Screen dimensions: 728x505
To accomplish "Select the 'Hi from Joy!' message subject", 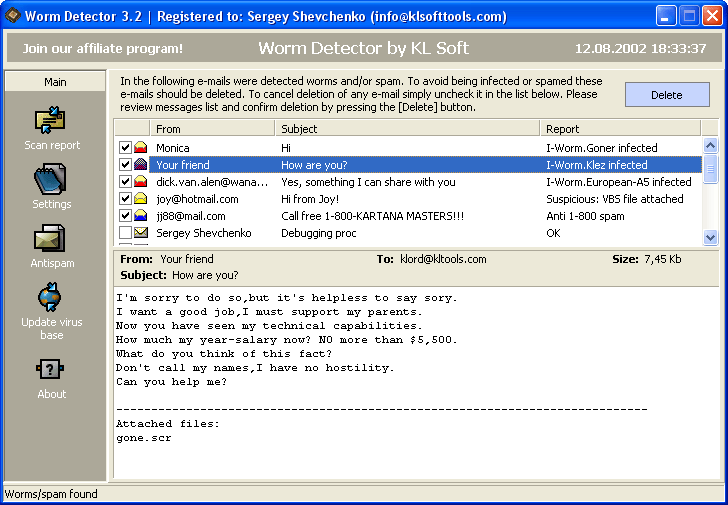I will click(310, 199).
